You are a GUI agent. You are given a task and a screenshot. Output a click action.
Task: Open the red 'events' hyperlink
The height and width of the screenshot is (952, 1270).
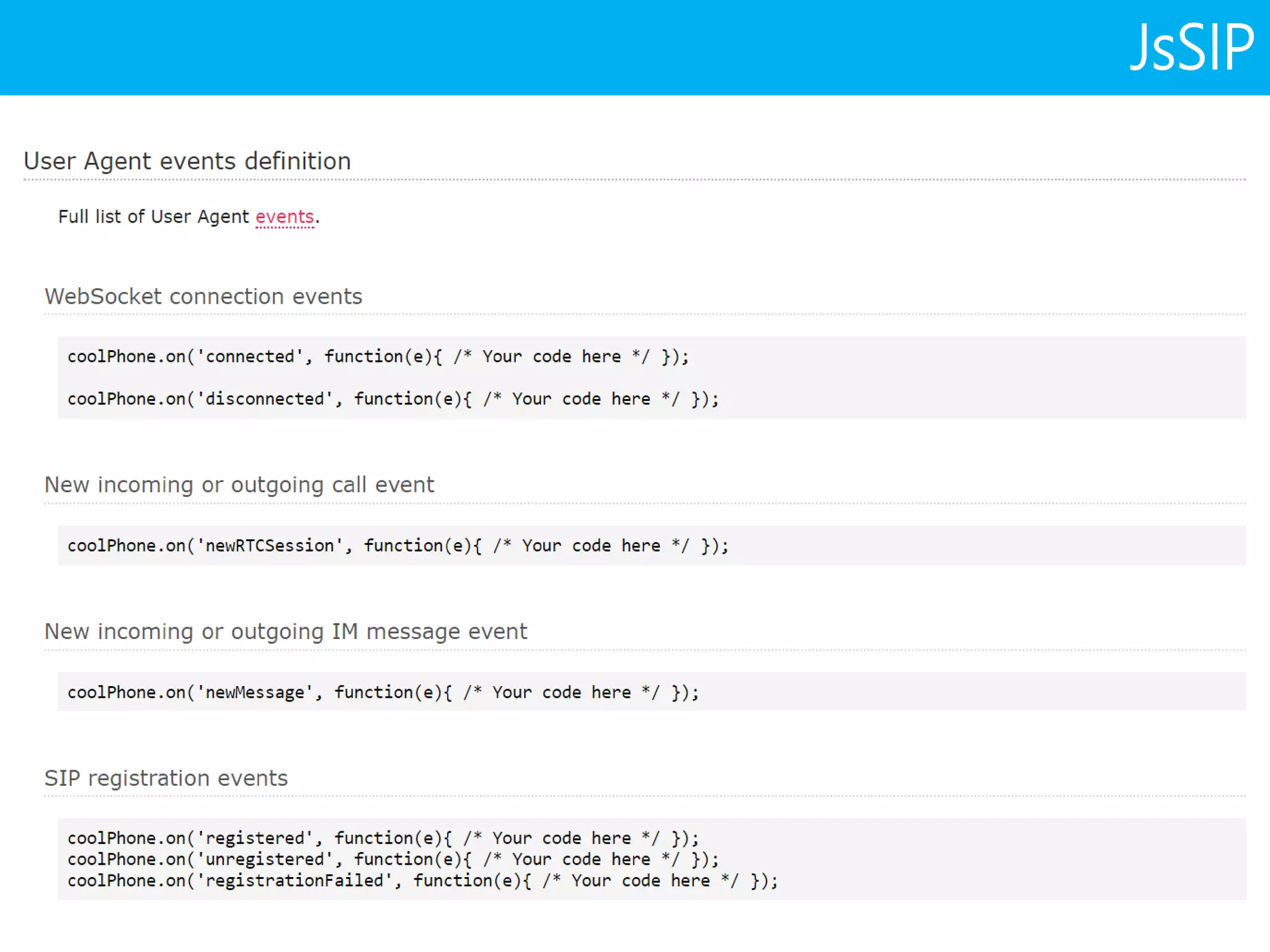tap(285, 217)
